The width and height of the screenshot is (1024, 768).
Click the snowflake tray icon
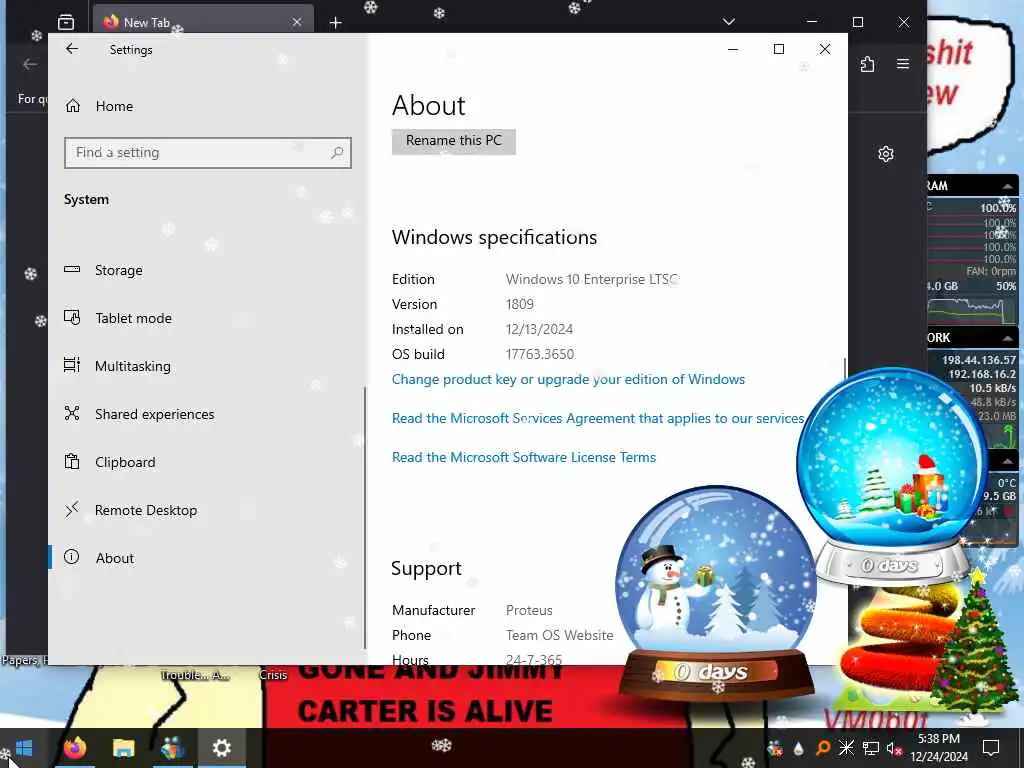click(x=847, y=748)
